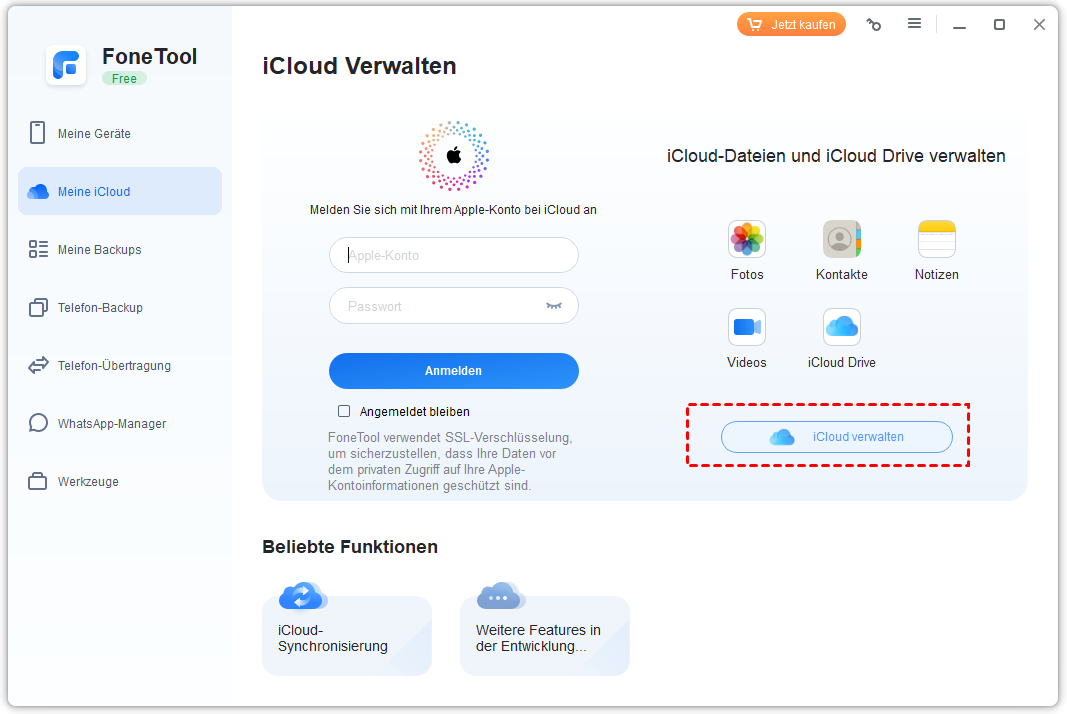1067x714 pixels.
Task: Toggle password visibility eye icon
Action: pos(554,306)
